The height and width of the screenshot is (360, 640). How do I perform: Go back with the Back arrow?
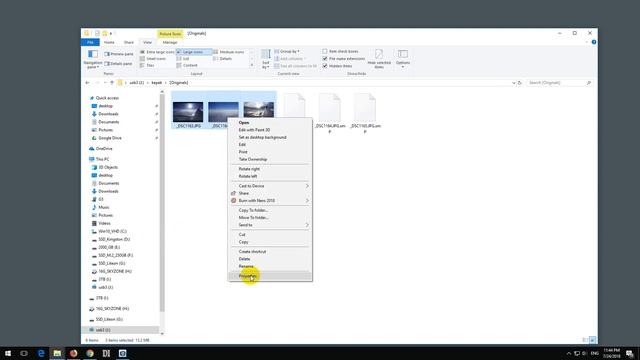(x=87, y=83)
